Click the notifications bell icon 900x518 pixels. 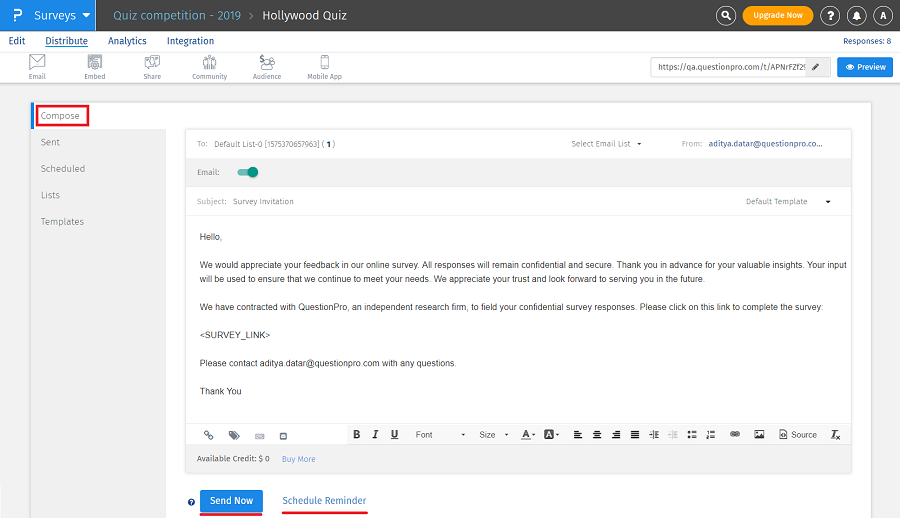point(856,16)
